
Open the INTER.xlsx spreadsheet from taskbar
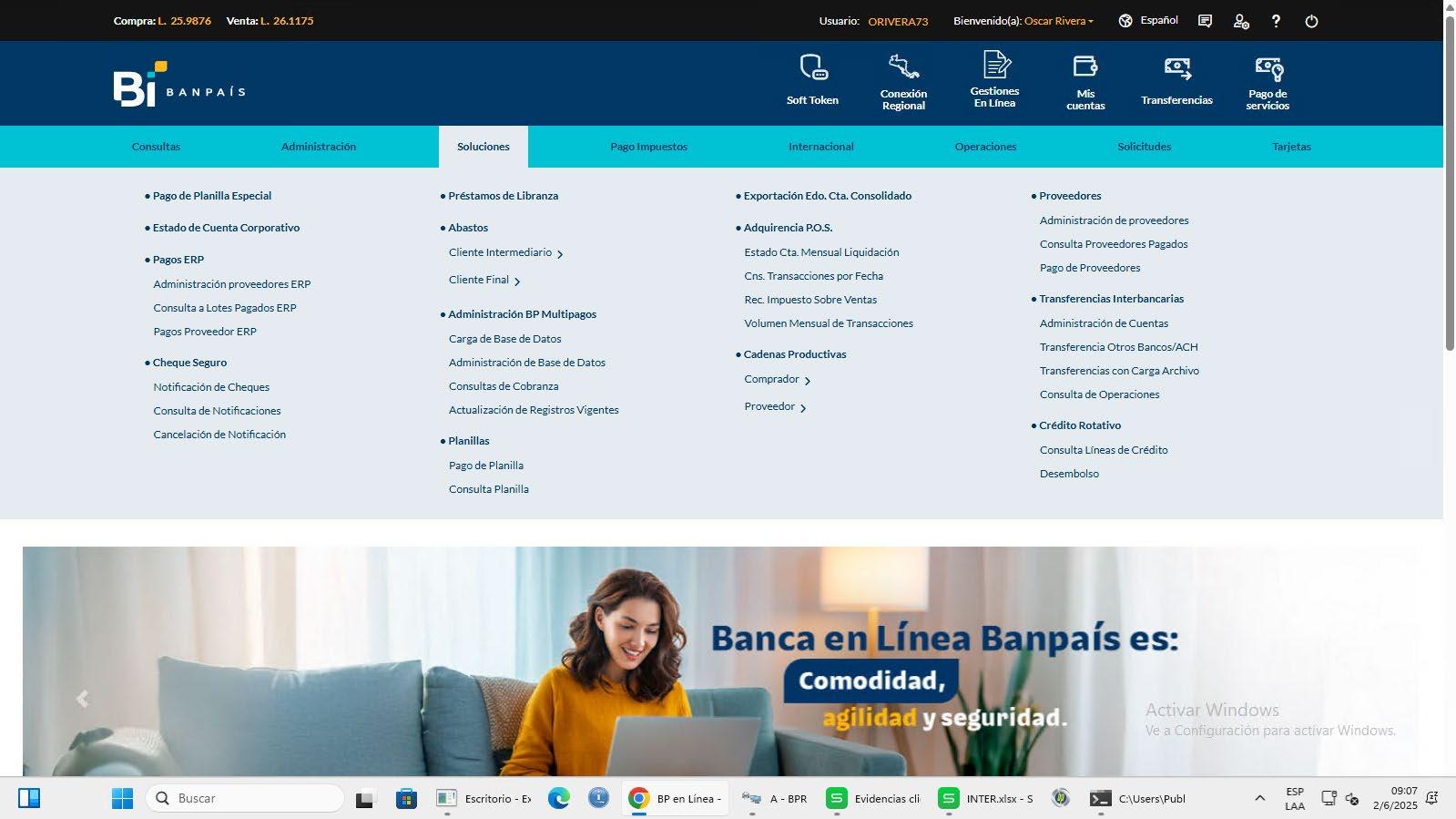[986, 799]
